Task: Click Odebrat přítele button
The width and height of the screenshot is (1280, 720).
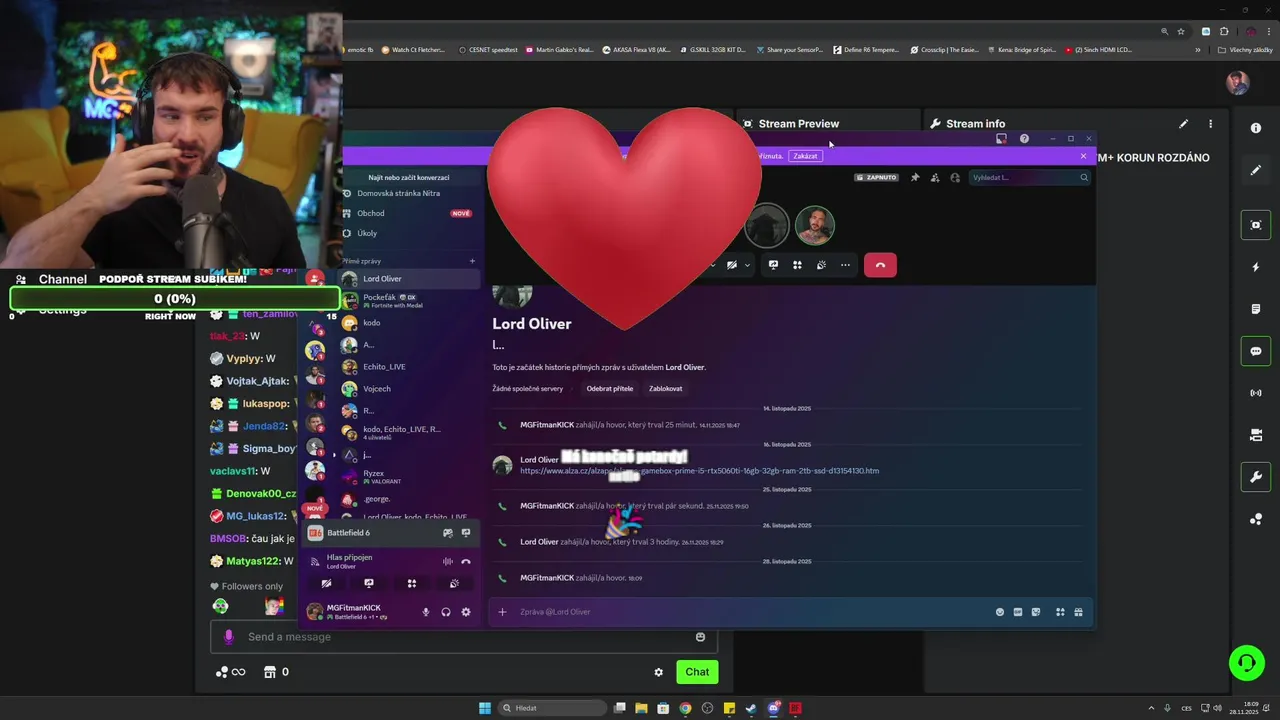Action: click(610, 388)
